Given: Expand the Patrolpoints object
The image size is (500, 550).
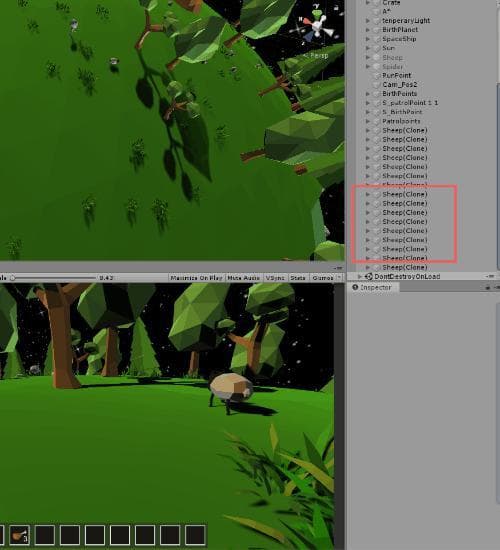Looking at the screenshot, I should pyautogui.click(x=368, y=121).
